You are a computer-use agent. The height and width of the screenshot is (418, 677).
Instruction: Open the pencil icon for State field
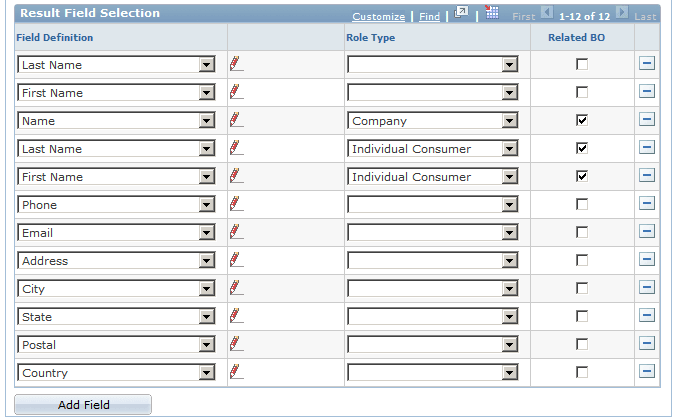click(x=236, y=316)
